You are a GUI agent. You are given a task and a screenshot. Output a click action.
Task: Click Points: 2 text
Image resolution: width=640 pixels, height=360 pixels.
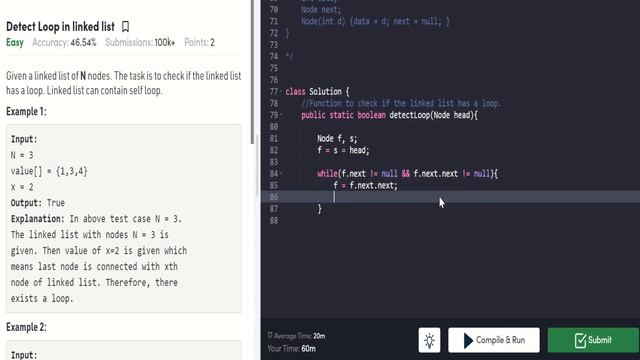(199, 42)
